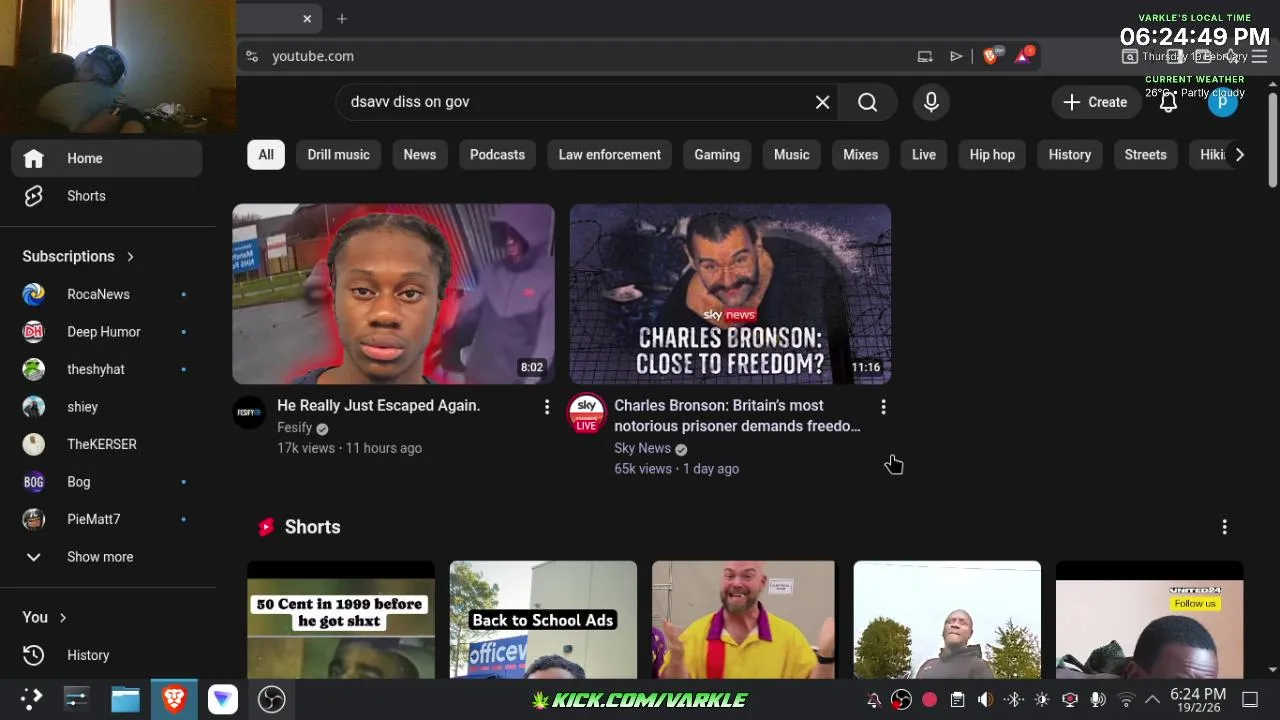Screen dimensions: 1280x720
Task: Open PieMatt7 subscription channel
Action: click(107, 519)
